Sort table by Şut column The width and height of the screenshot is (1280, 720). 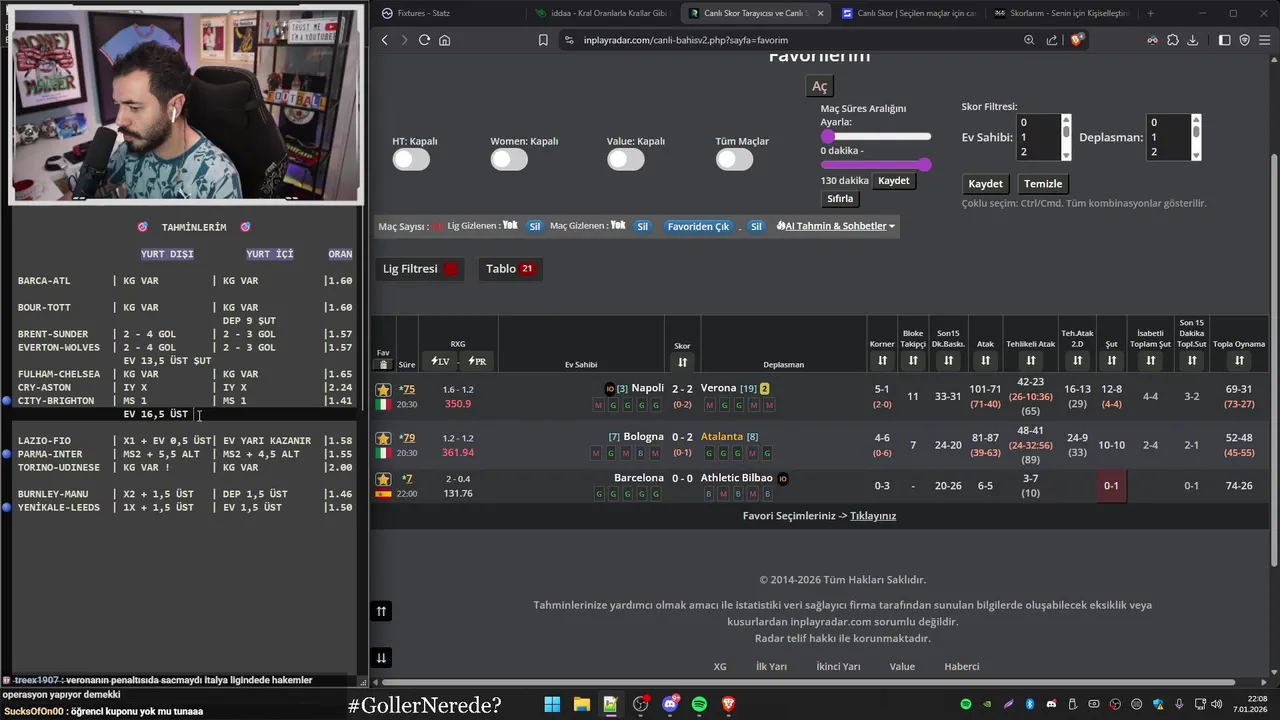click(1111, 360)
